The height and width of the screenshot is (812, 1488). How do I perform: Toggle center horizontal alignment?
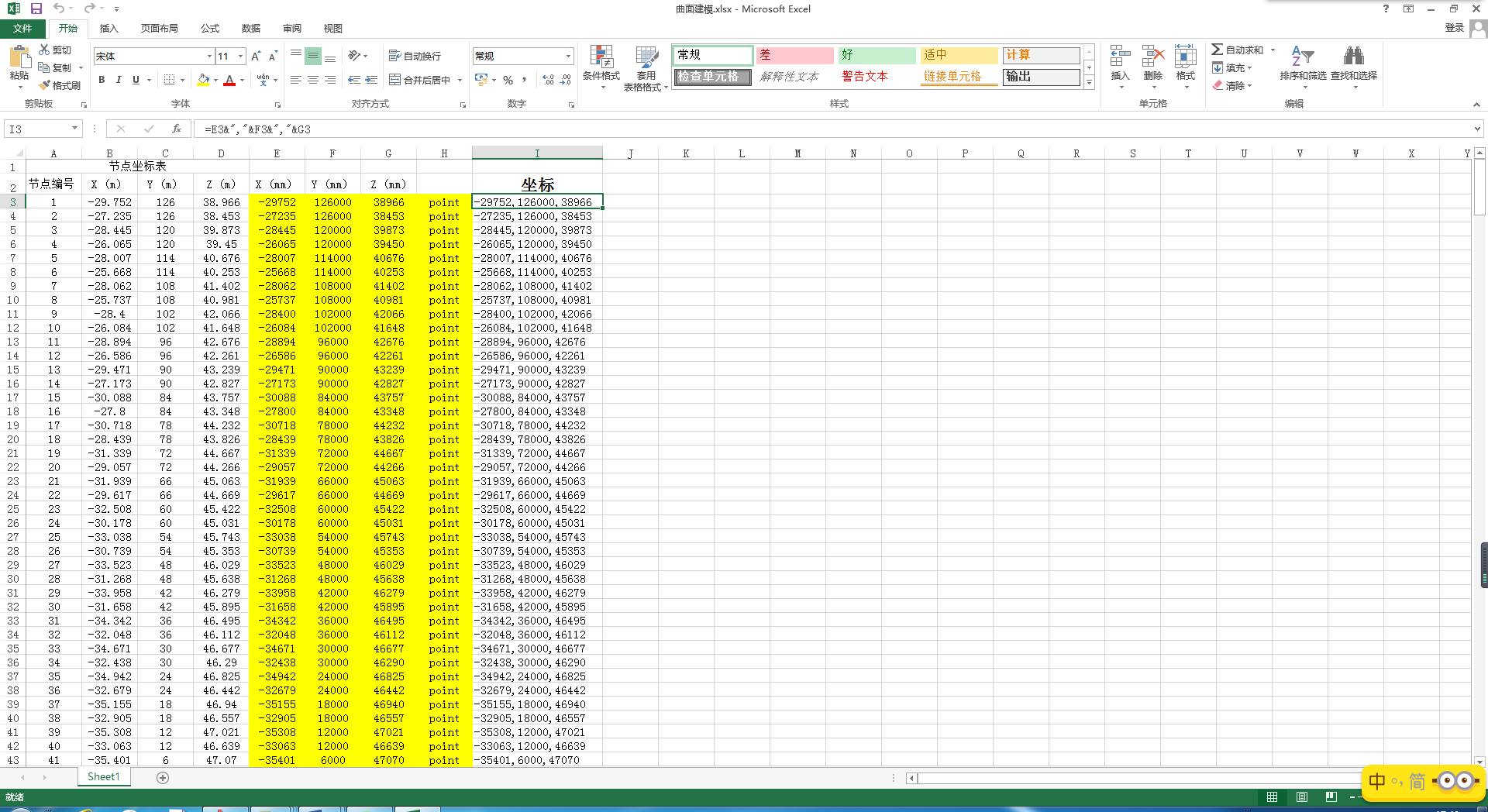pos(313,80)
